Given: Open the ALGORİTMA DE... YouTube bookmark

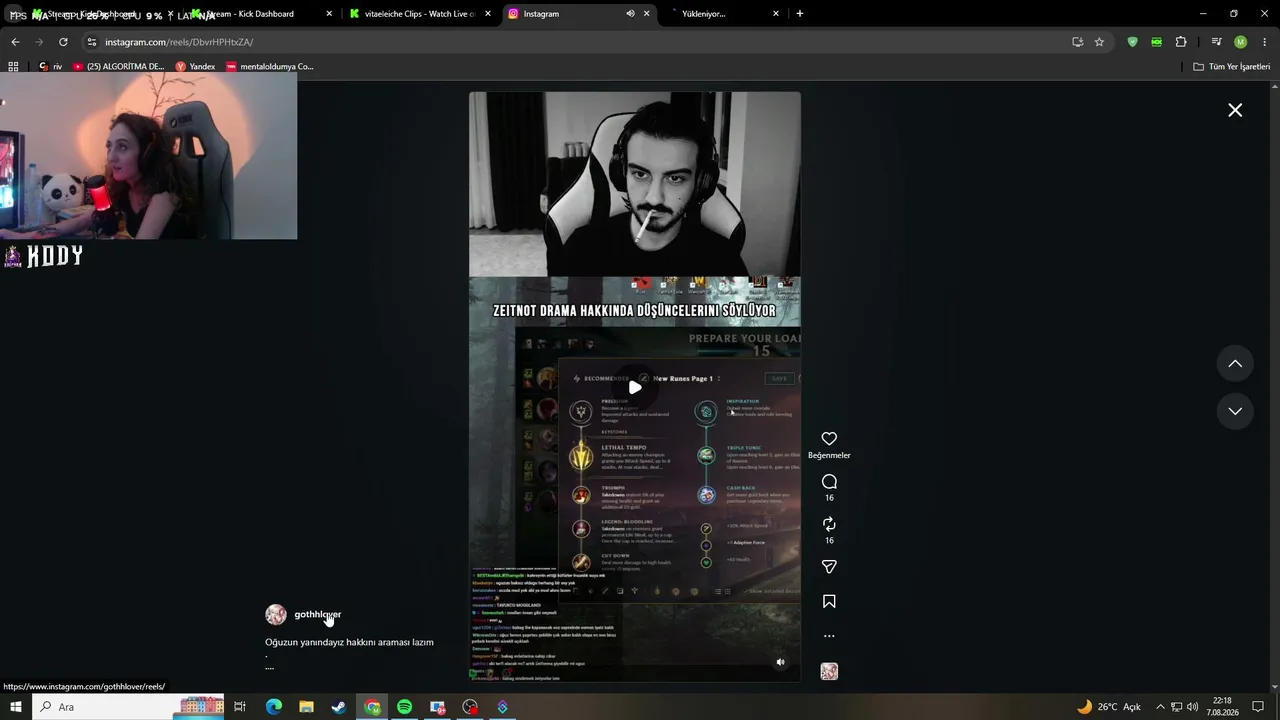Looking at the screenshot, I should pyautogui.click(x=118, y=67).
